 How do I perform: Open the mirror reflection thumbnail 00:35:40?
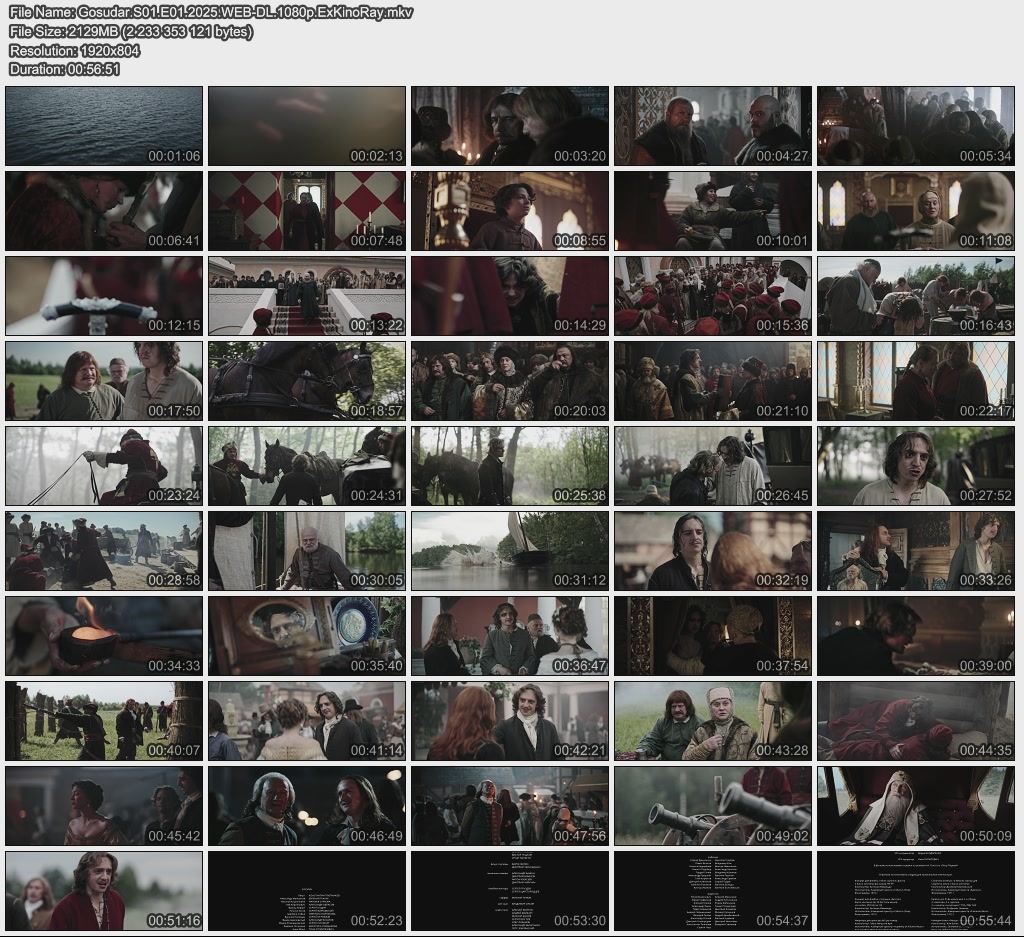click(307, 636)
